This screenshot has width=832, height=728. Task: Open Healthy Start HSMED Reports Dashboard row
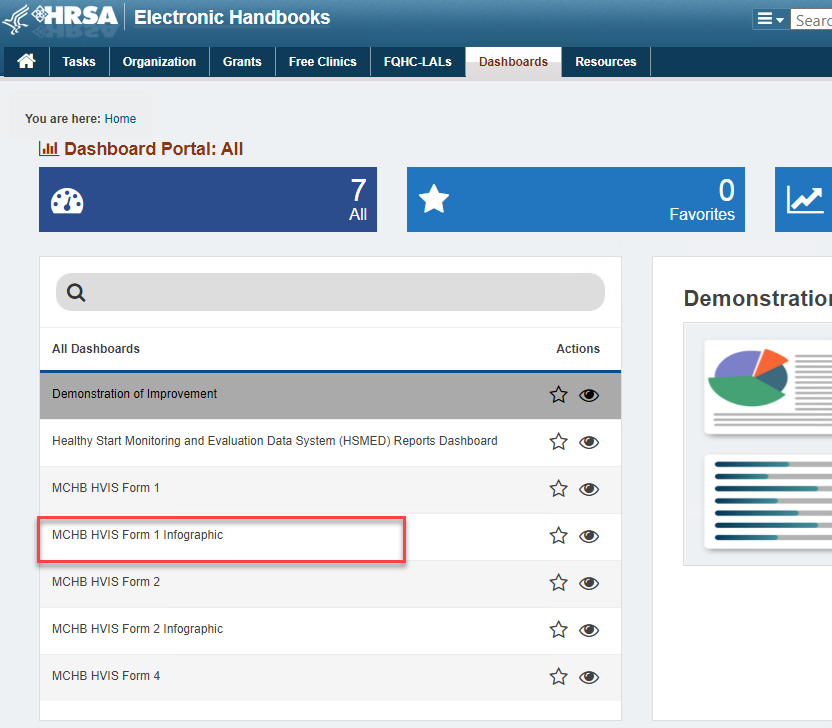330,443
